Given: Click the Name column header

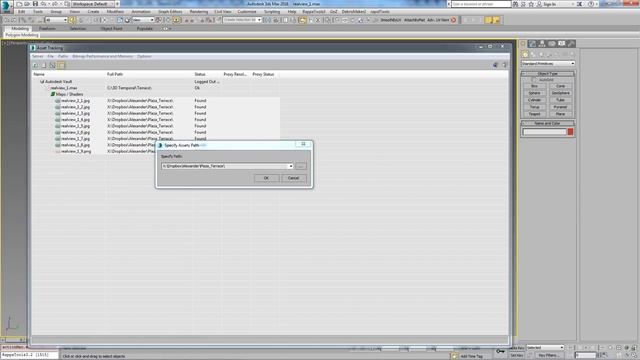Looking at the screenshot, I should coord(69,74).
